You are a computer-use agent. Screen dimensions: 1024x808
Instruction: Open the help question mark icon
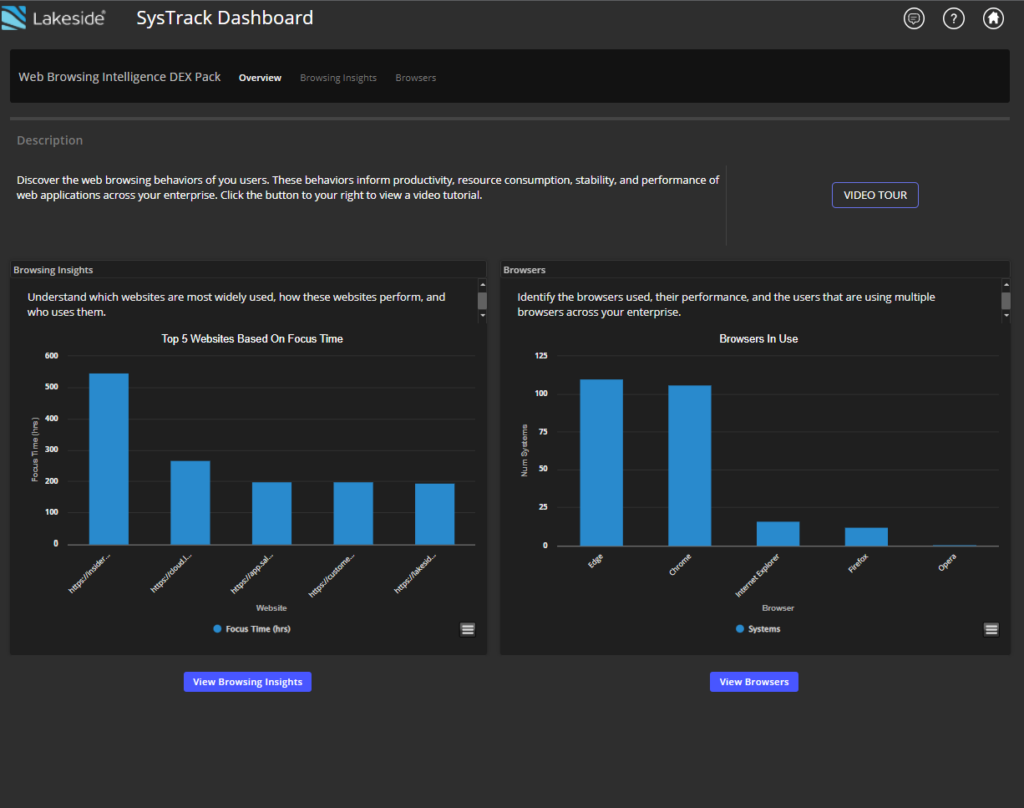[x=953, y=18]
